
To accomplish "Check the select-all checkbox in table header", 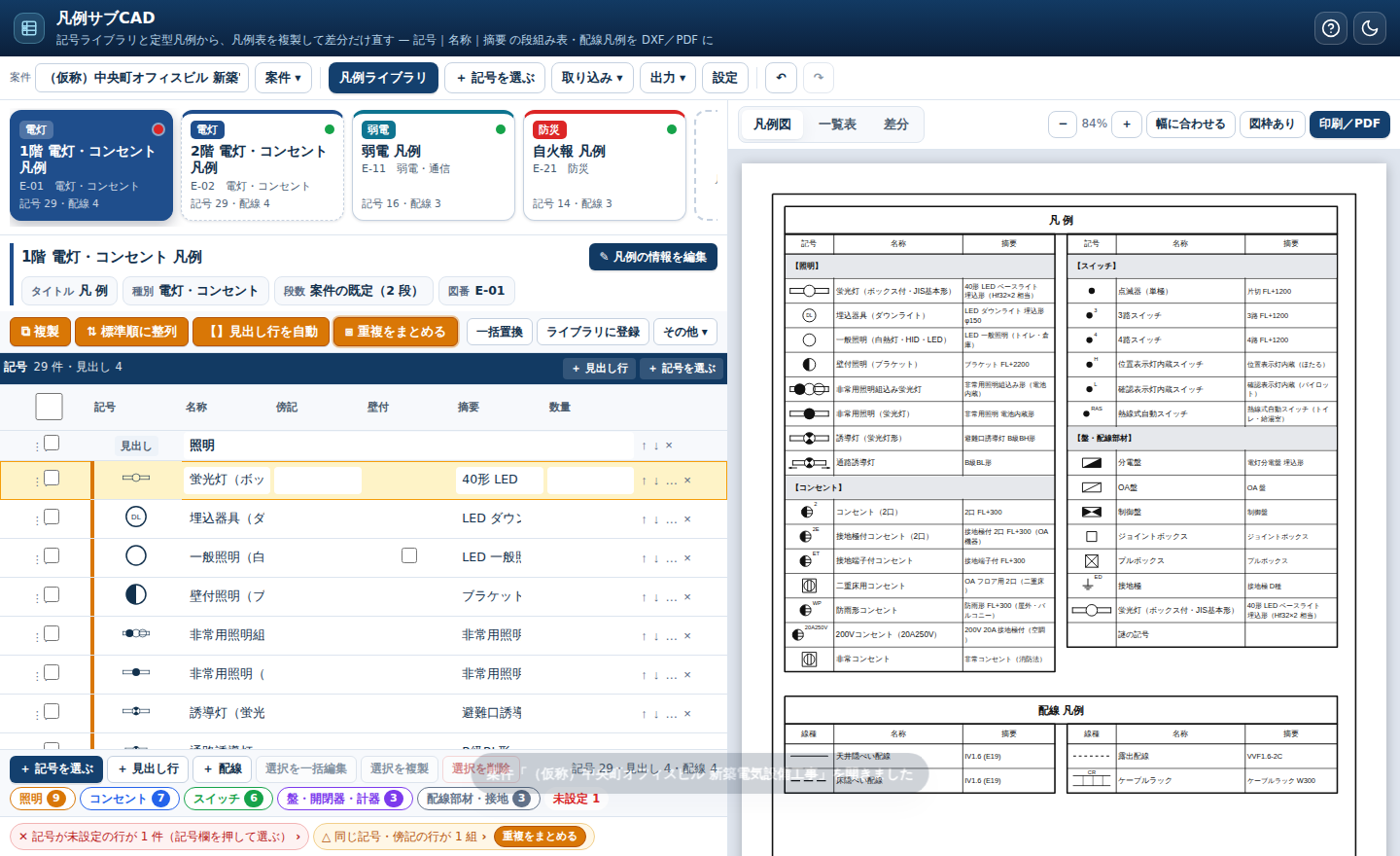I will click(49, 407).
